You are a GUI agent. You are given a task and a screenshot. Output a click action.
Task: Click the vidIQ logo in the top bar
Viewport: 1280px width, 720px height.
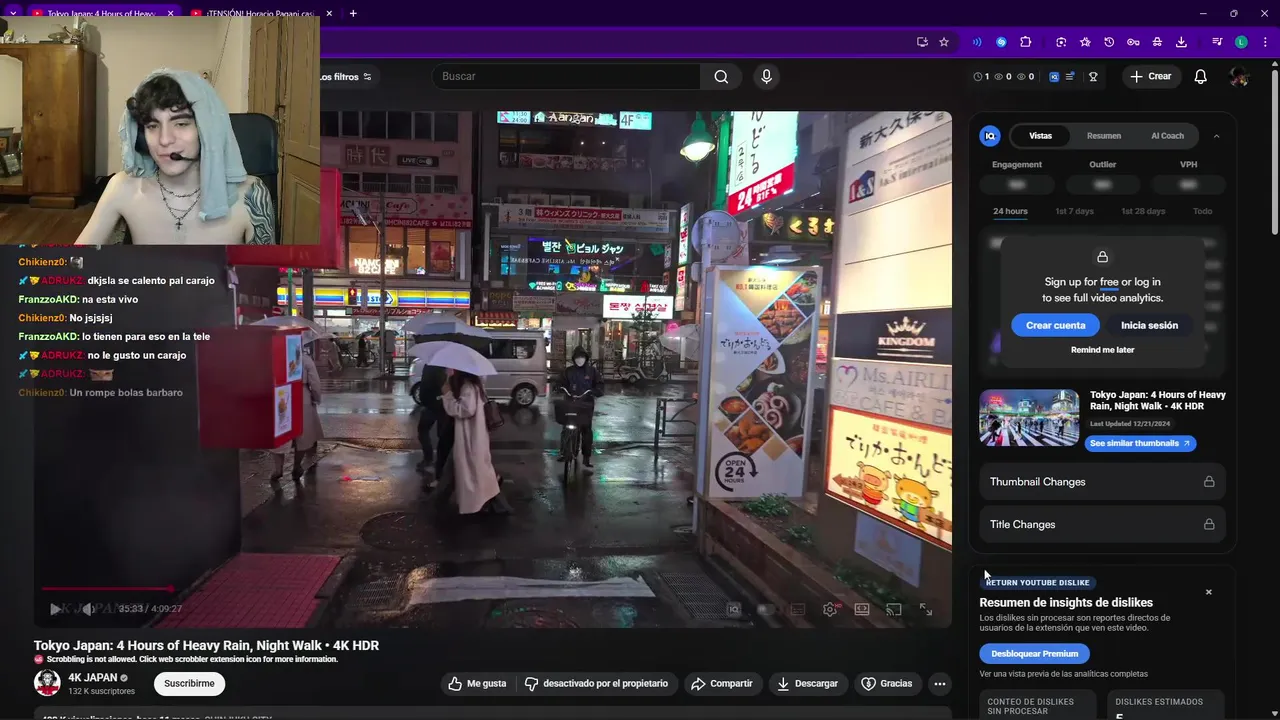pos(1056,77)
